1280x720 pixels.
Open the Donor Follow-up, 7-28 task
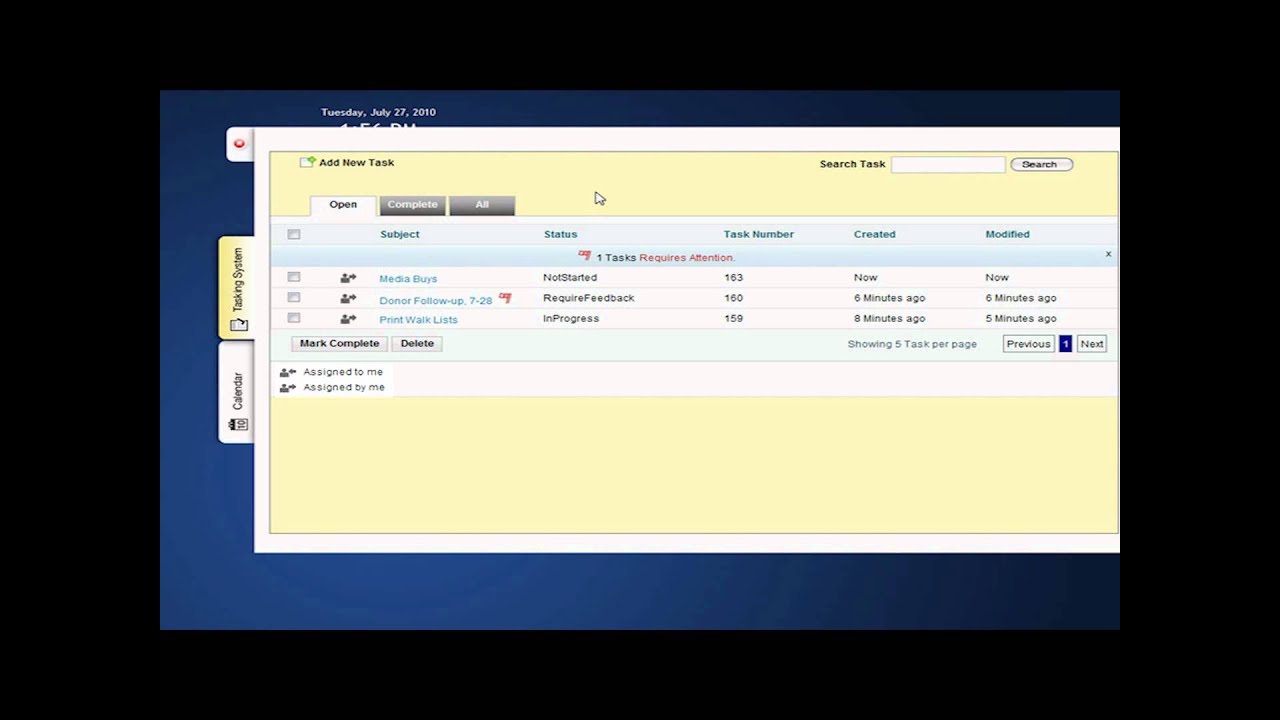[436, 300]
